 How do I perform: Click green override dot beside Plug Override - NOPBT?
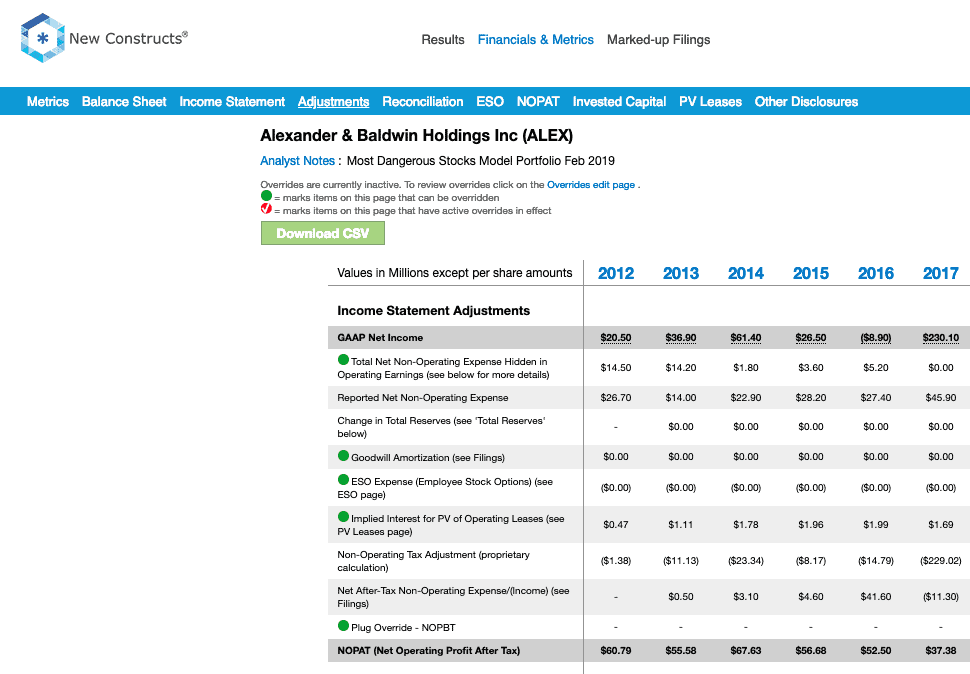343,626
